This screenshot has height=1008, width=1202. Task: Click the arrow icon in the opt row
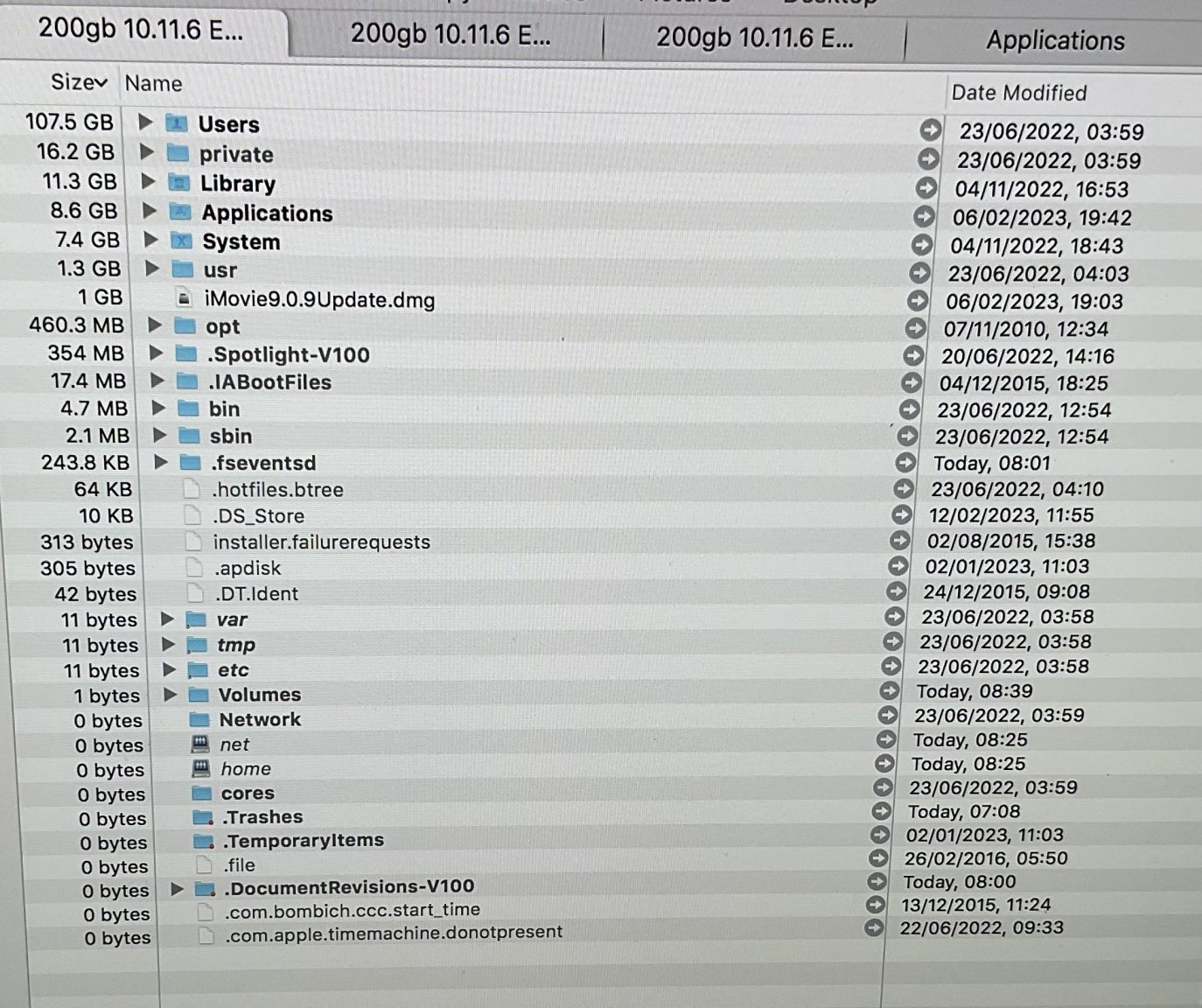coord(915,328)
